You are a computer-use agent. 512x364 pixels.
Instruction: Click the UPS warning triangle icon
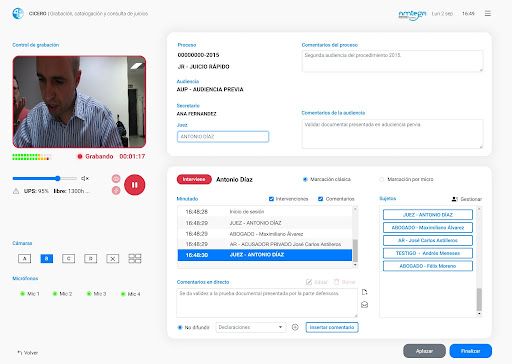tap(16, 191)
